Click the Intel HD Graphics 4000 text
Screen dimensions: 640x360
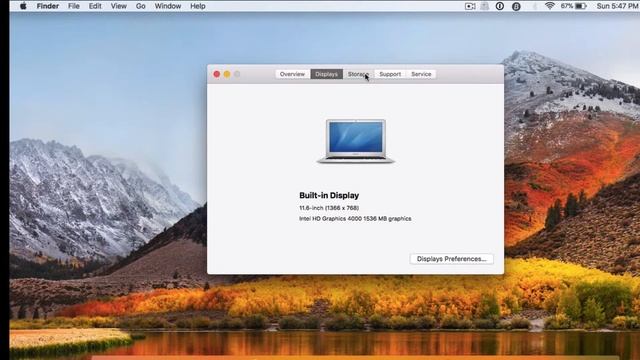355,219
